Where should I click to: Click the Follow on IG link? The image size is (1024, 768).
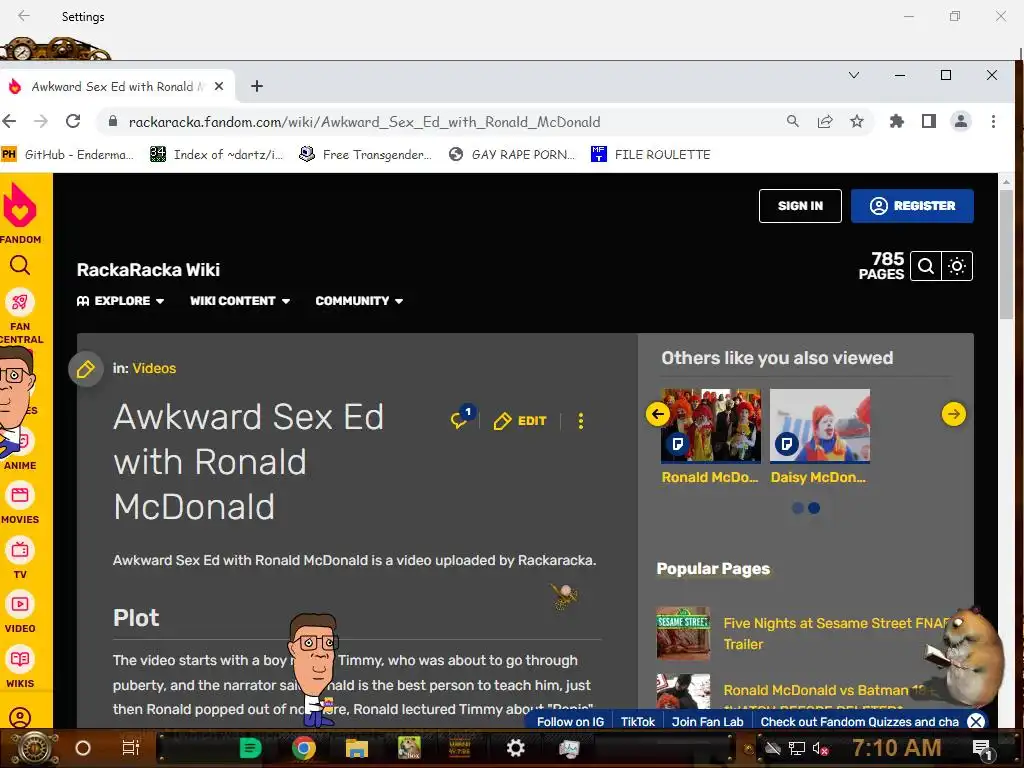click(570, 722)
